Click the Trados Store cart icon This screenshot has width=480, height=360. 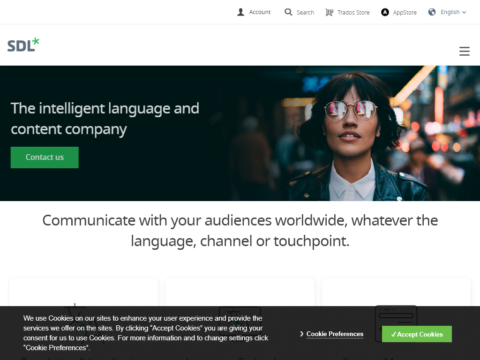pos(329,12)
